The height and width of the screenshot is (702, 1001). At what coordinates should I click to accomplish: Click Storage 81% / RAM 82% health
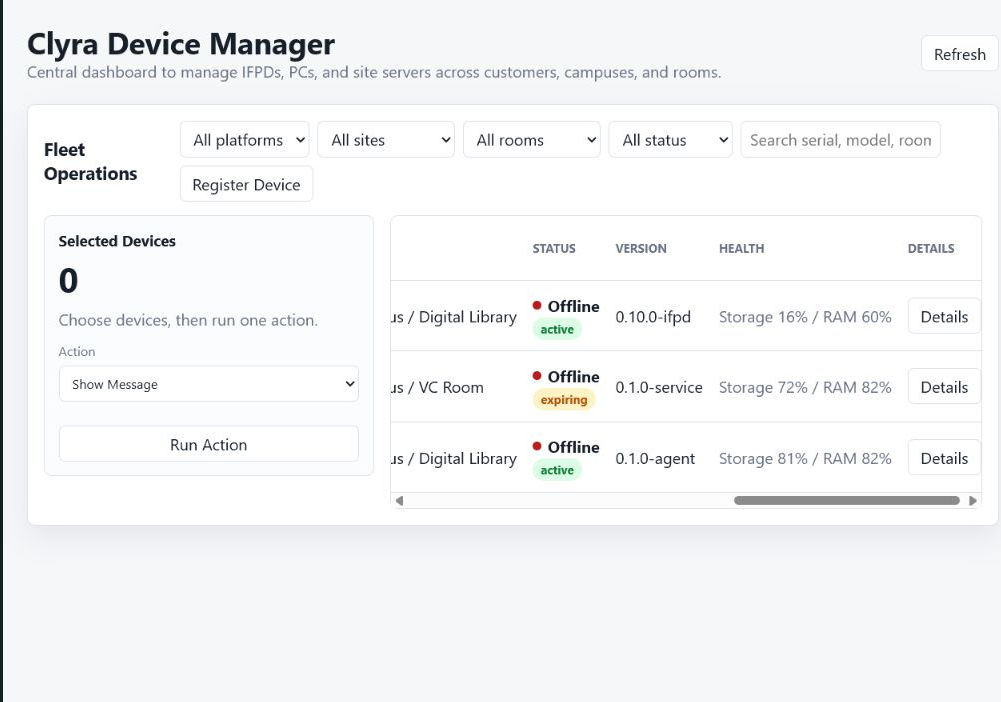(805, 458)
